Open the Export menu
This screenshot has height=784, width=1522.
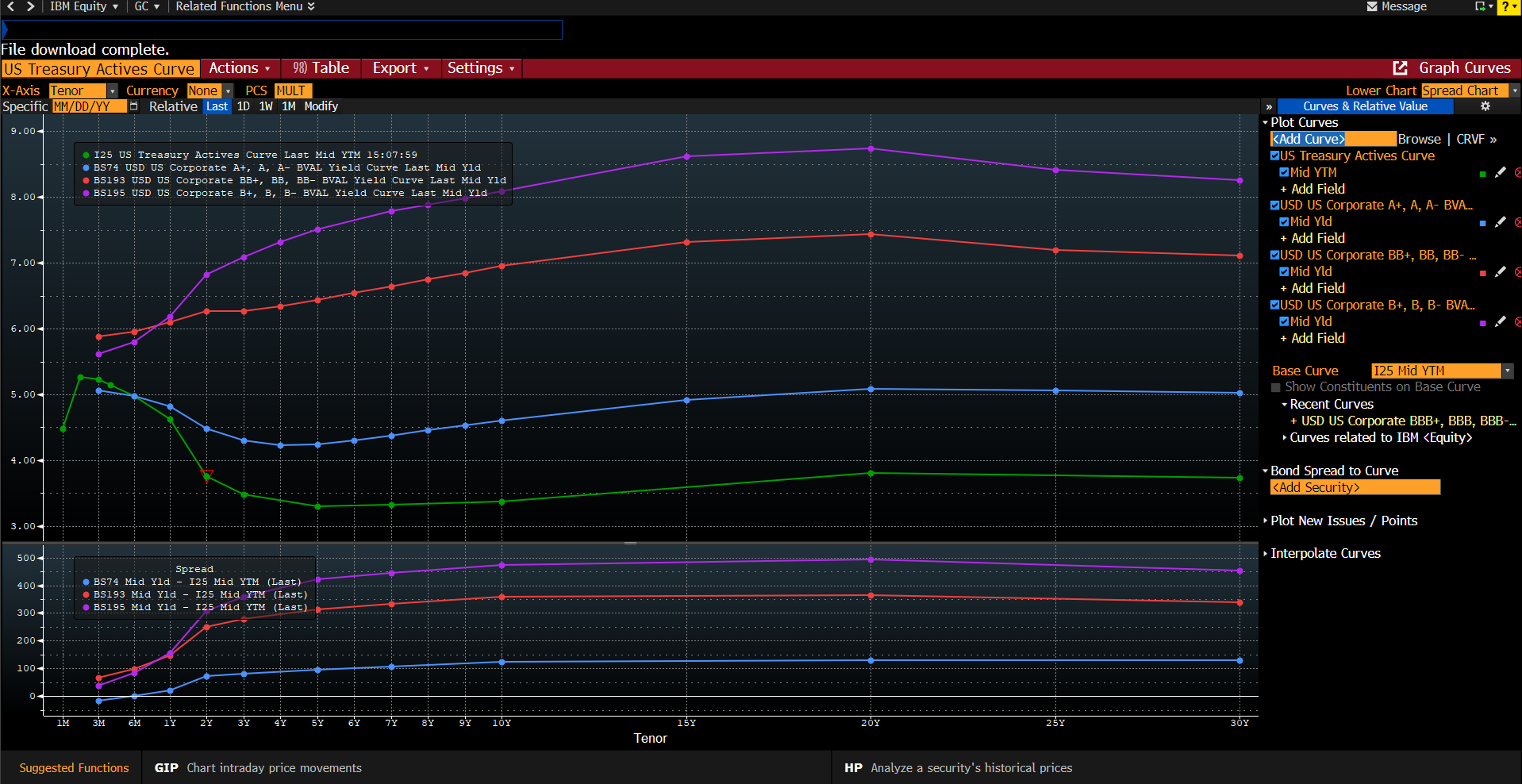point(401,68)
